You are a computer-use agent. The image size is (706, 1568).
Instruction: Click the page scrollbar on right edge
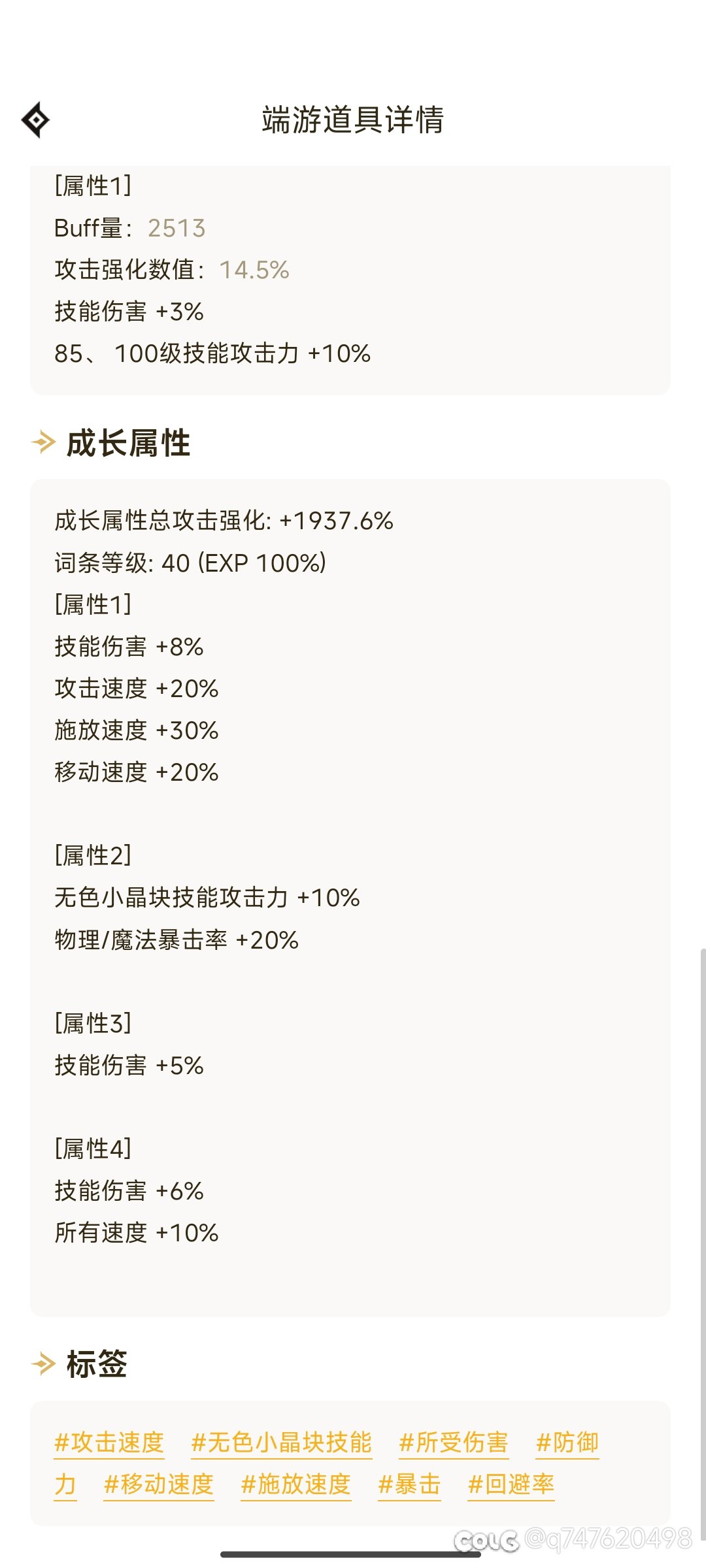pos(703,1241)
